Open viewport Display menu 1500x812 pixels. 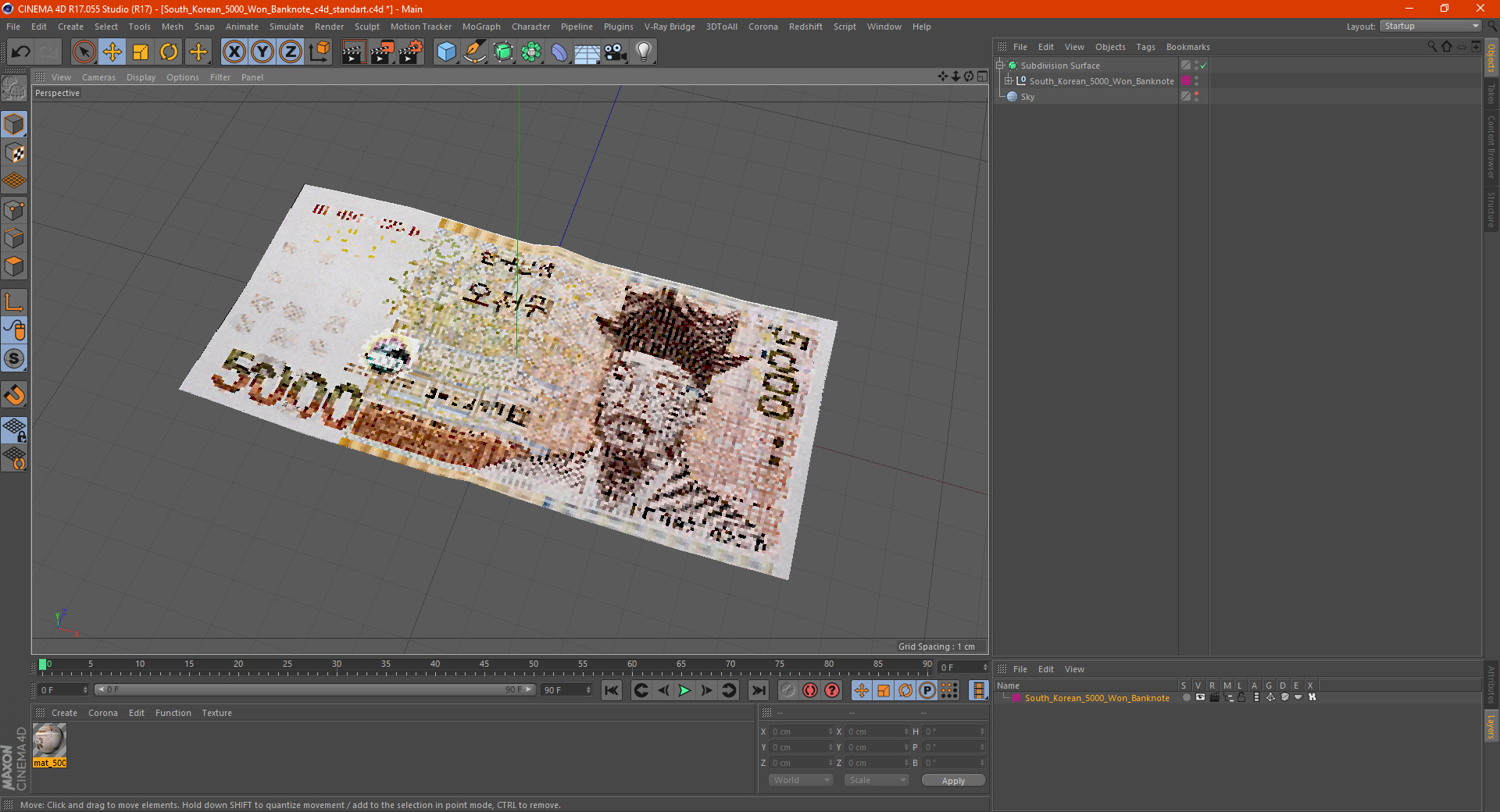pyautogui.click(x=141, y=77)
